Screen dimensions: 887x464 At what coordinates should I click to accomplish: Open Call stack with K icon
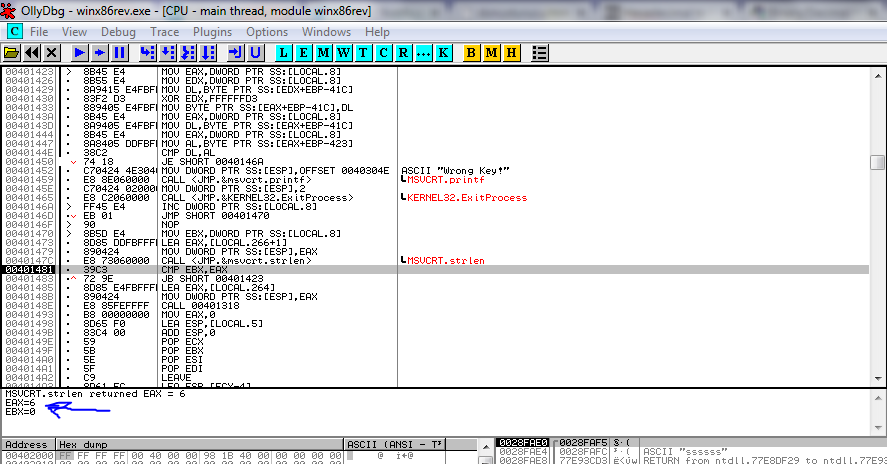pyautogui.click(x=444, y=53)
